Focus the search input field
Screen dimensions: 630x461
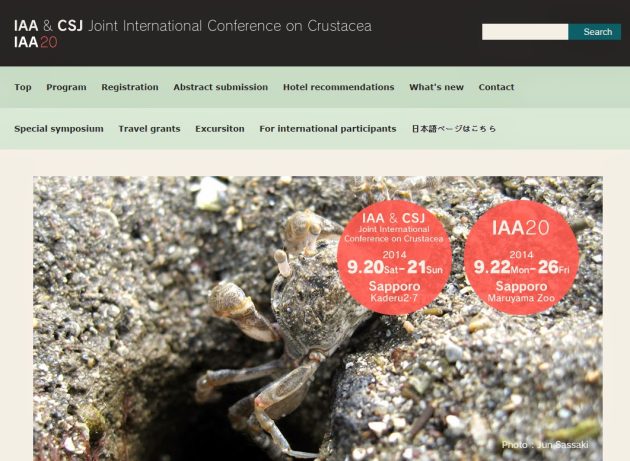(525, 32)
